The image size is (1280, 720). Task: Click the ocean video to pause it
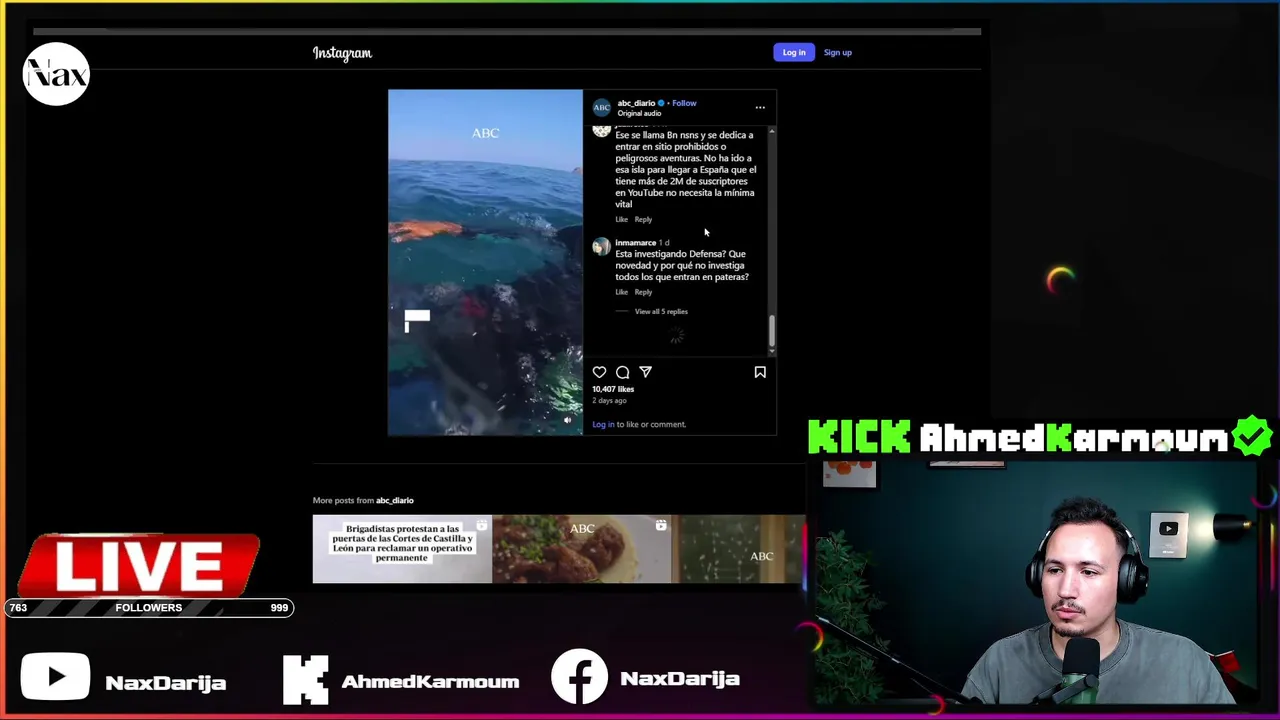pyautogui.click(x=485, y=262)
